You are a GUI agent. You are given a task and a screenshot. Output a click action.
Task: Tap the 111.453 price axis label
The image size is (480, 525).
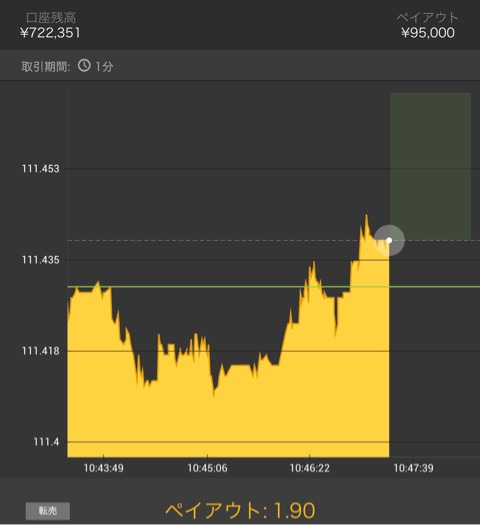(x=41, y=169)
